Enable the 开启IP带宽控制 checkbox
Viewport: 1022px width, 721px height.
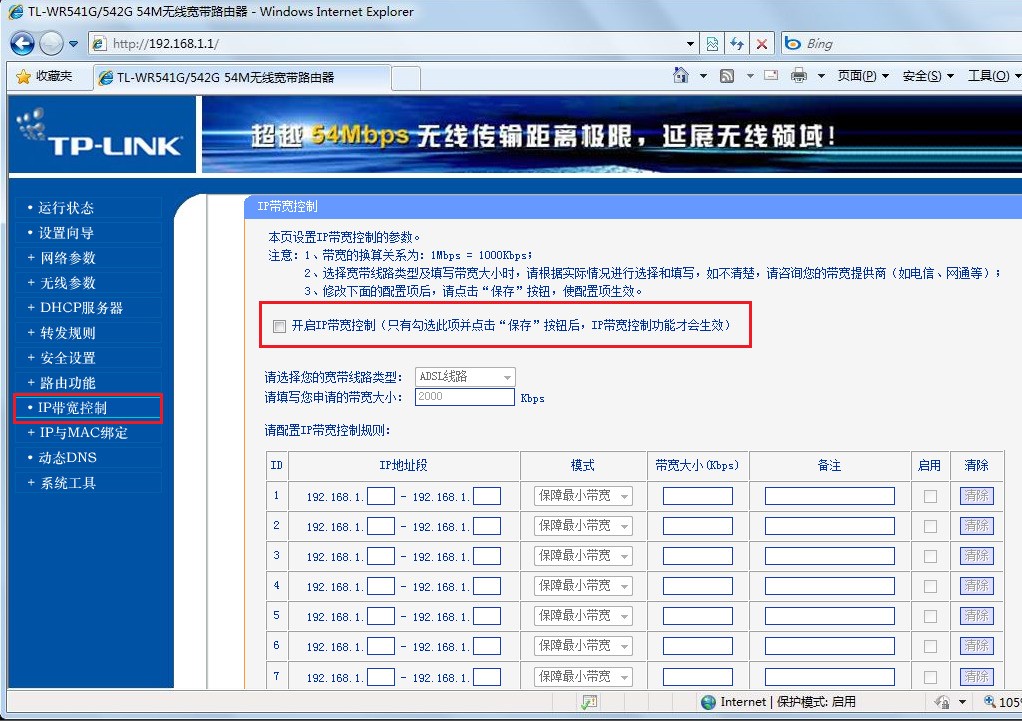(279, 326)
